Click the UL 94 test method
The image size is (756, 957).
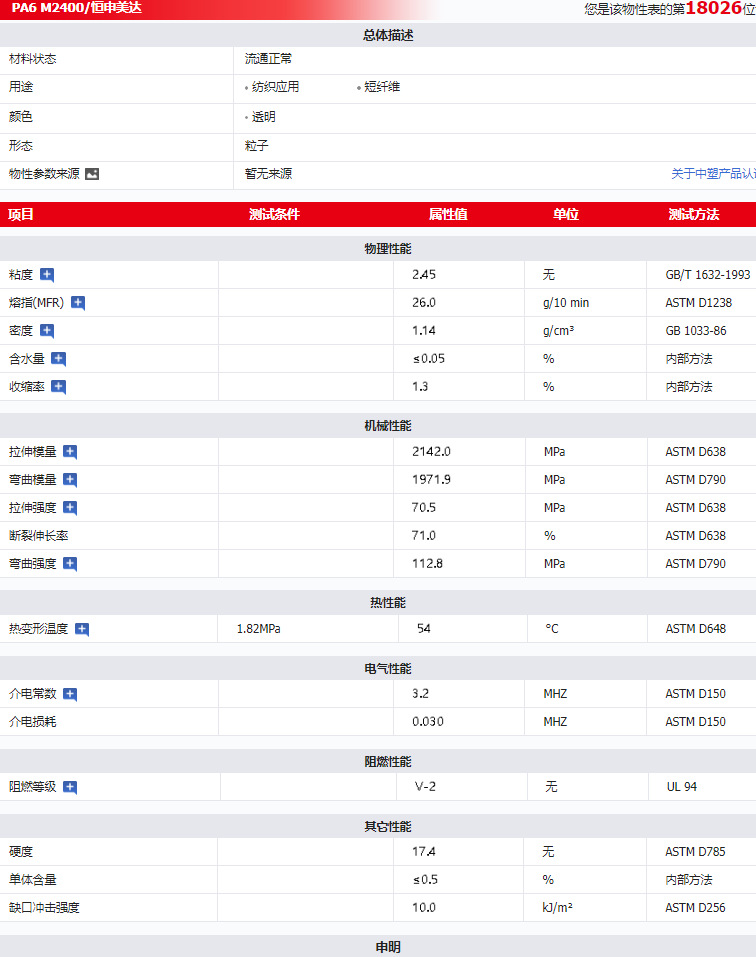click(x=682, y=787)
